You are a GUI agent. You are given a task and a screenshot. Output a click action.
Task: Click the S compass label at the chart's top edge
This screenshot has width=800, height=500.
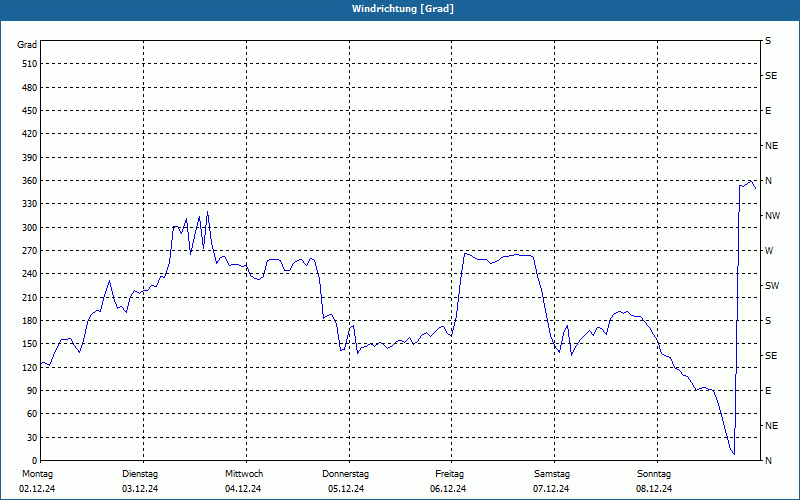[x=768, y=41]
